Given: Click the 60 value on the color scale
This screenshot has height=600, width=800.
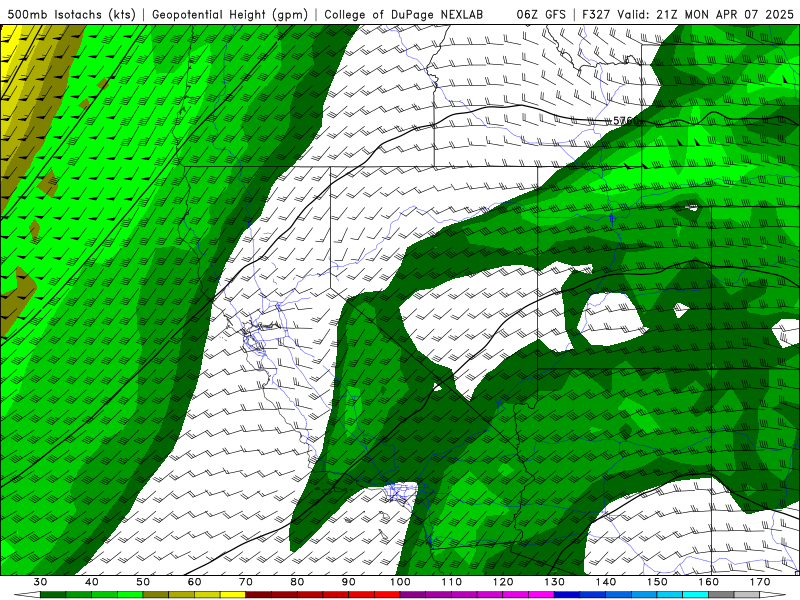Looking at the screenshot, I should point(194,582).
